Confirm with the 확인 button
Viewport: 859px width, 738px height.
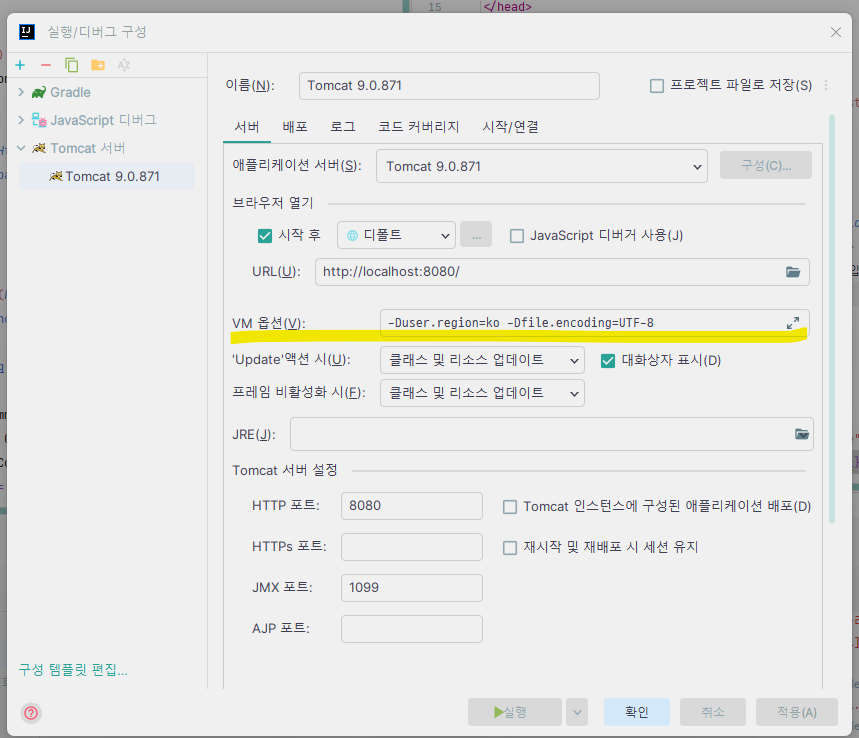pyautogui.click(x=637, y=712)
